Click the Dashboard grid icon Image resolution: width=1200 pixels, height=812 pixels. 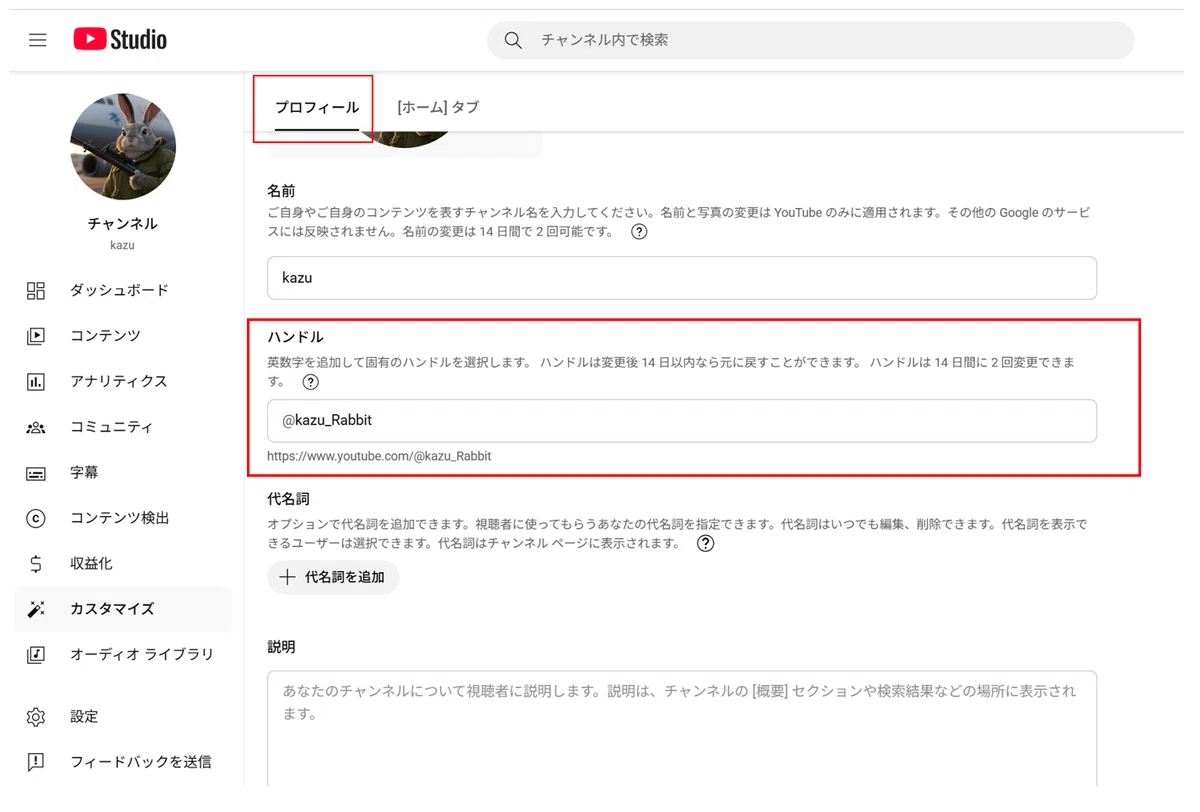pyautogui.click(x=36, y=291)
